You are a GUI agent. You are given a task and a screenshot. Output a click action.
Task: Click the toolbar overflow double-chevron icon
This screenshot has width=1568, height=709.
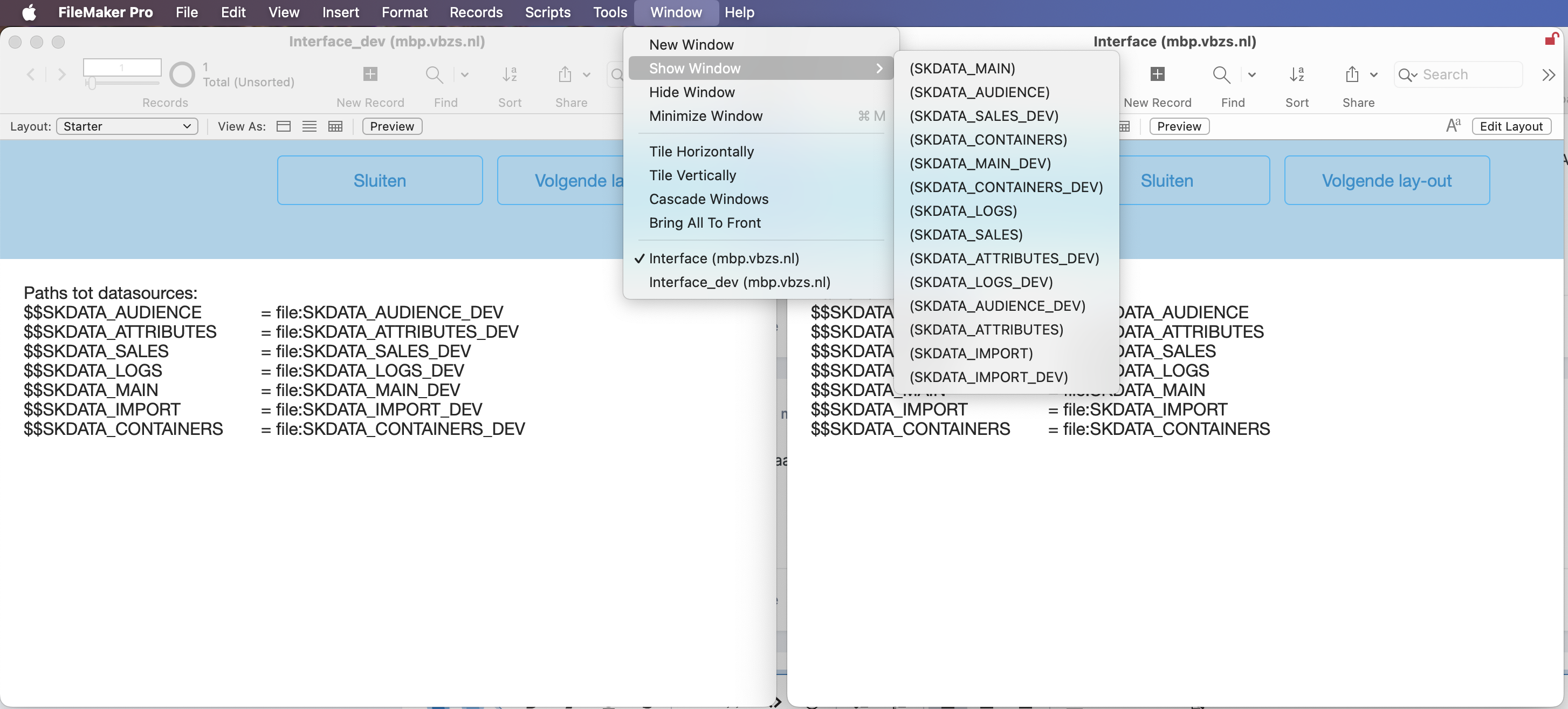click(x=1549, y=74)
